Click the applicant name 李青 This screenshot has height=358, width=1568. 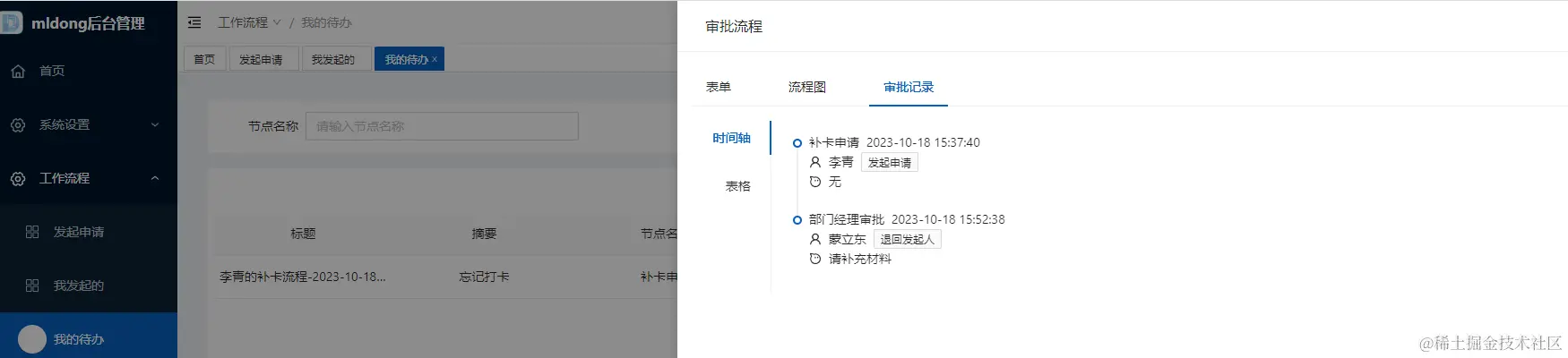840,162
